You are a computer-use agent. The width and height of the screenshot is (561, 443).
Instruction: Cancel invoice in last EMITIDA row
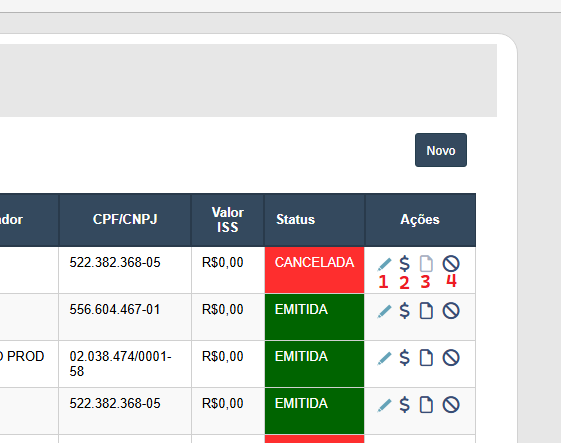[451, 405]
